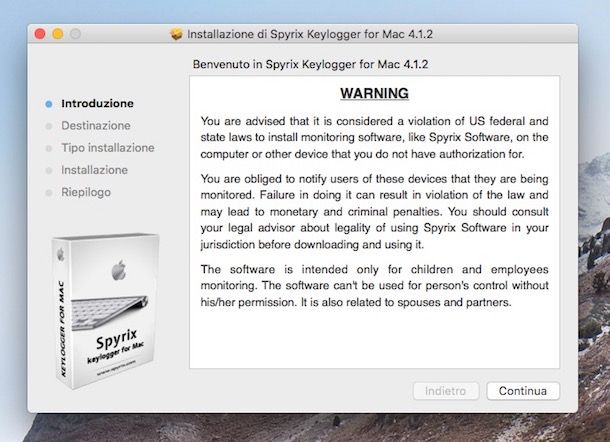Select the Riepilogo step in sidebar
The image size is (610, 442).
pos(86,192)
